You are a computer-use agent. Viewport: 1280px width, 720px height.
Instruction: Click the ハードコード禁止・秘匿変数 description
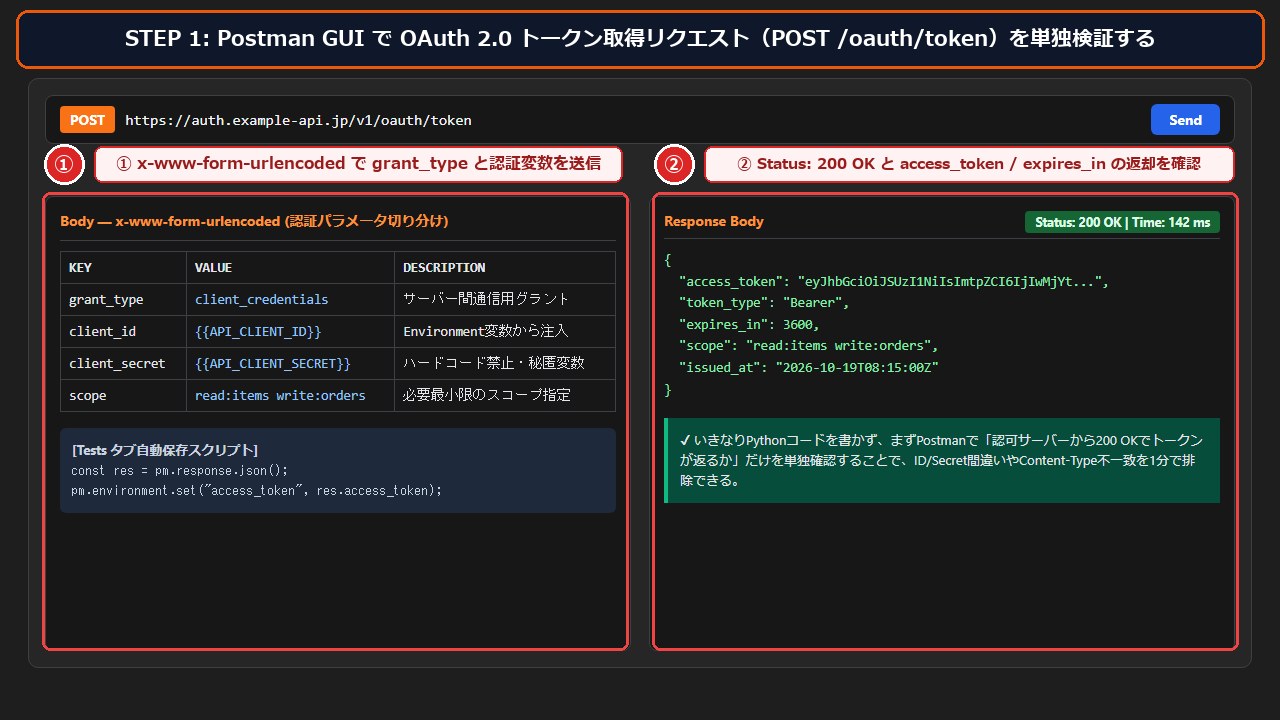tap(494, 363)
